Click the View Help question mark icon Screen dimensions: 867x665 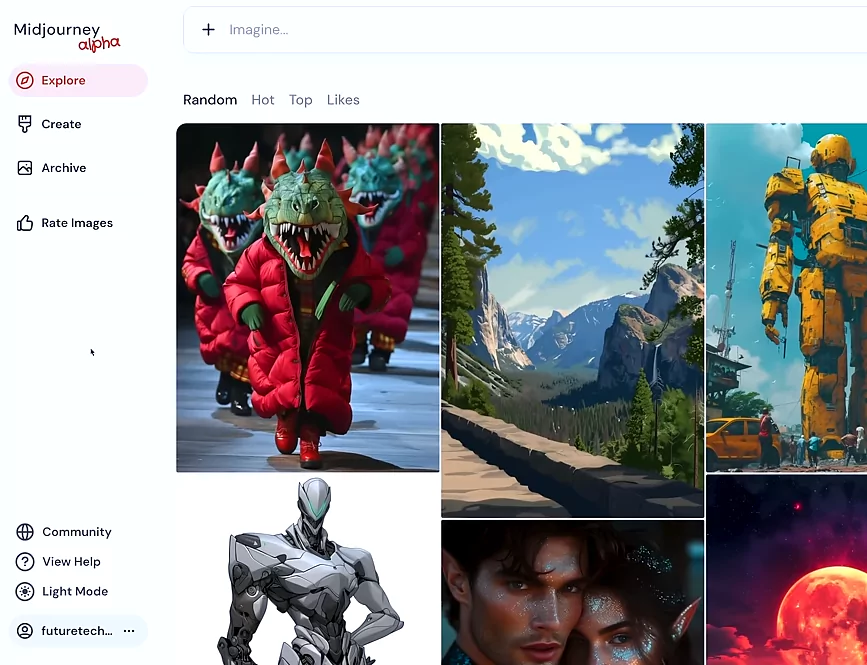click(25, 562)
